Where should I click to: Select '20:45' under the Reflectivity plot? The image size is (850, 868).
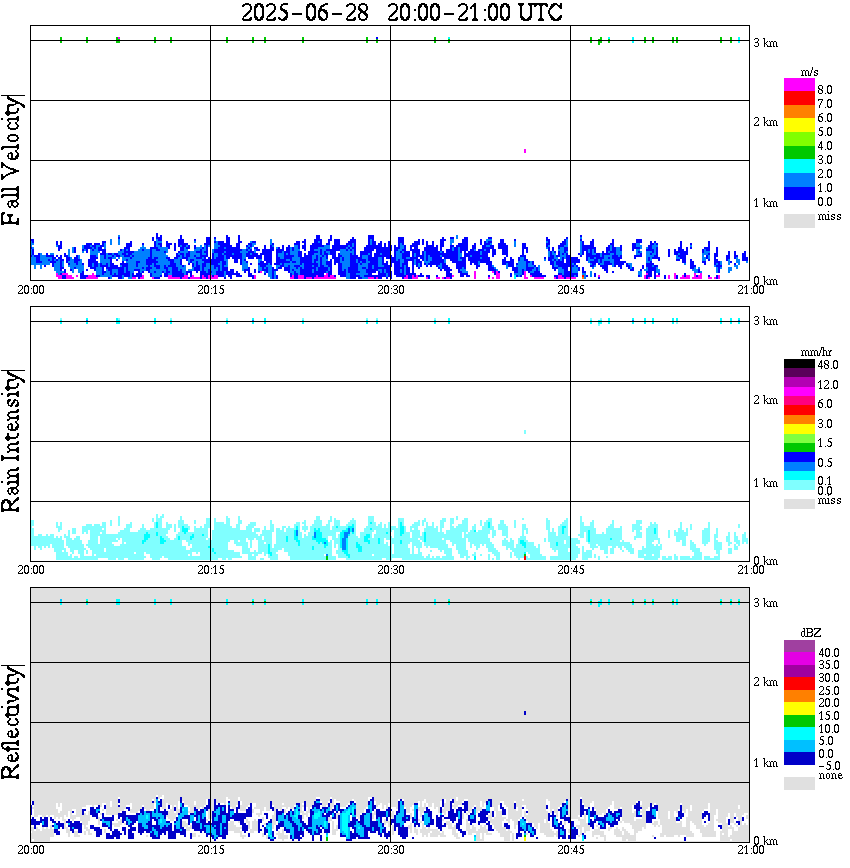(571, 849)
